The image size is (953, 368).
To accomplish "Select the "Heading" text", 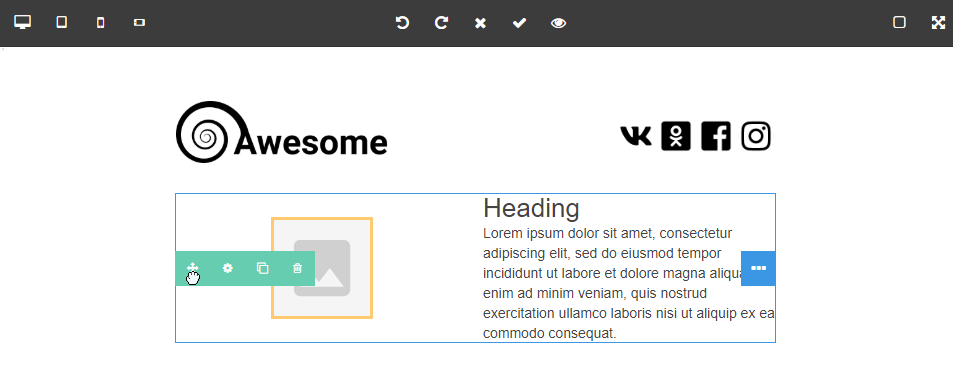I will point(531,208).
